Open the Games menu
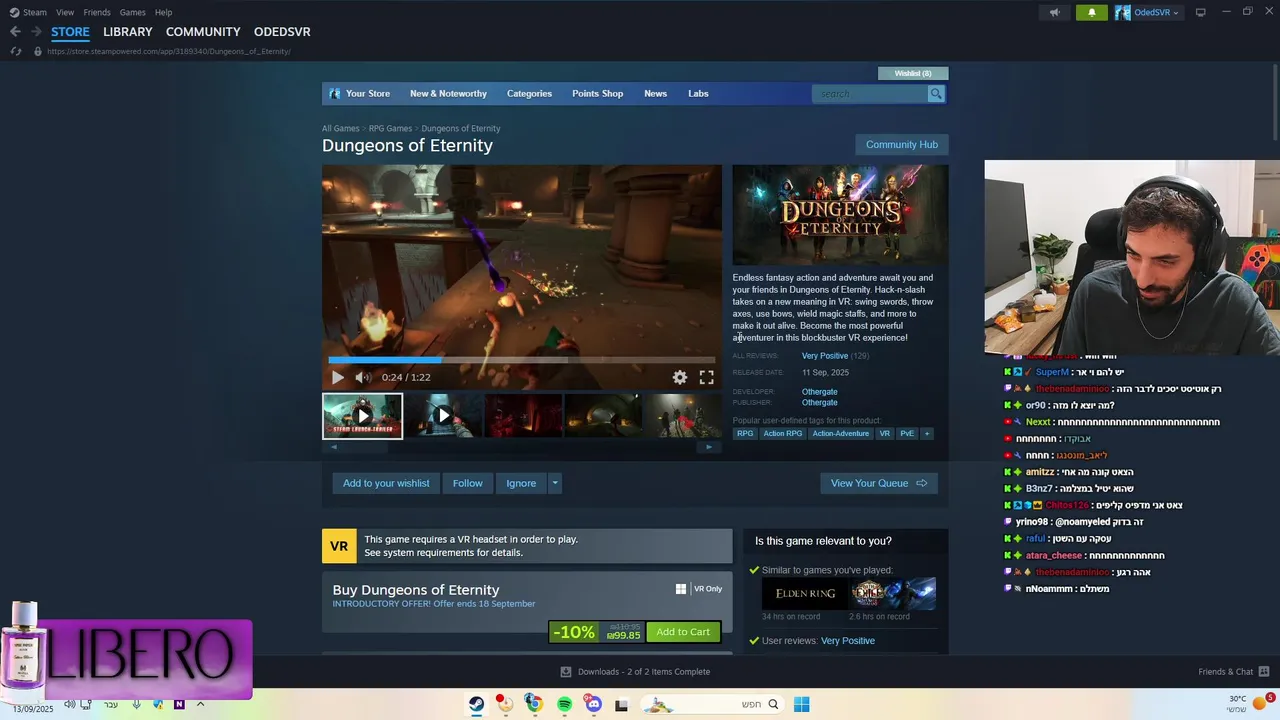Image resolution: width=1280 pixels, height=720 pixels. [132, 12]
